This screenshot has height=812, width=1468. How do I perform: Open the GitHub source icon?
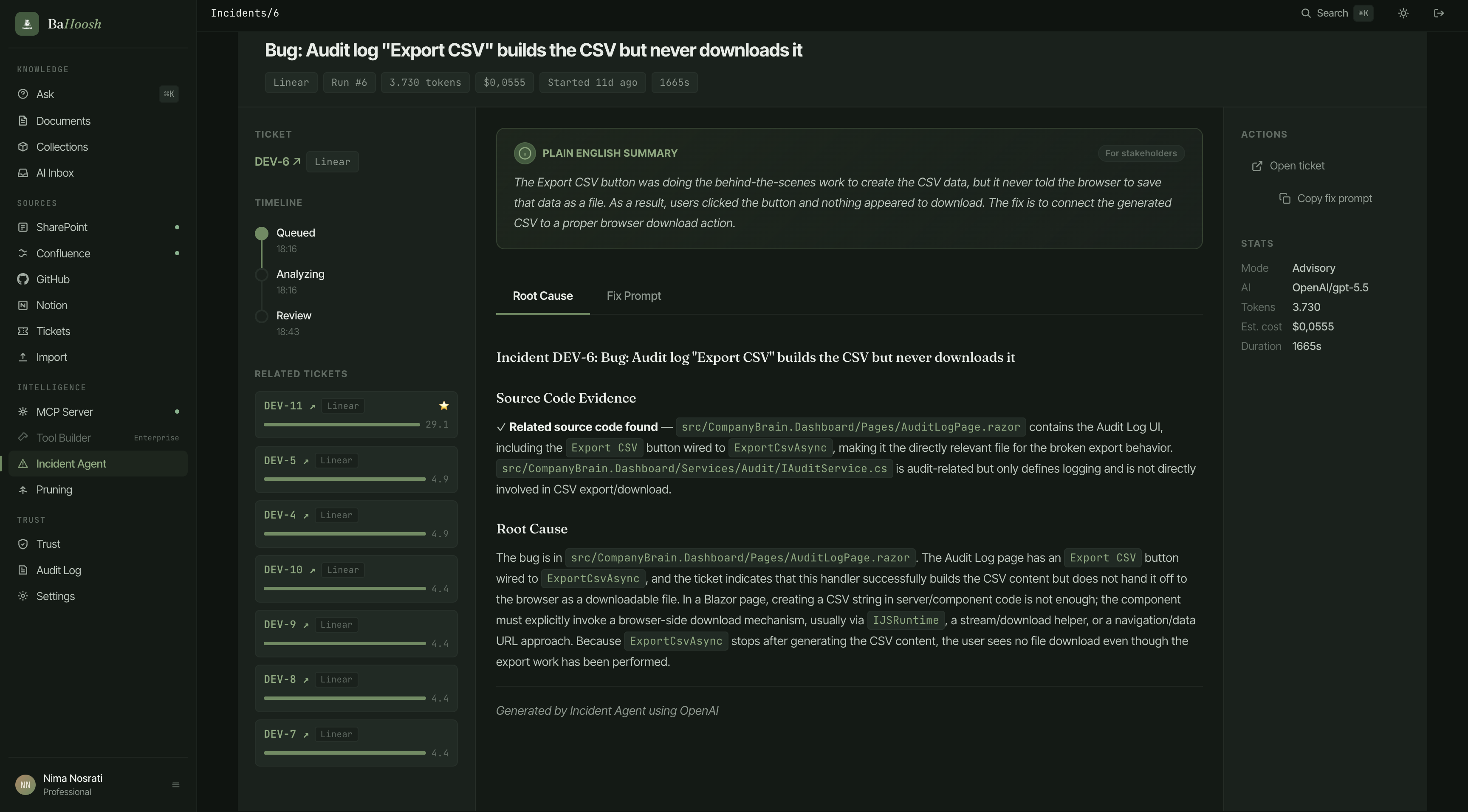[23, 279]
